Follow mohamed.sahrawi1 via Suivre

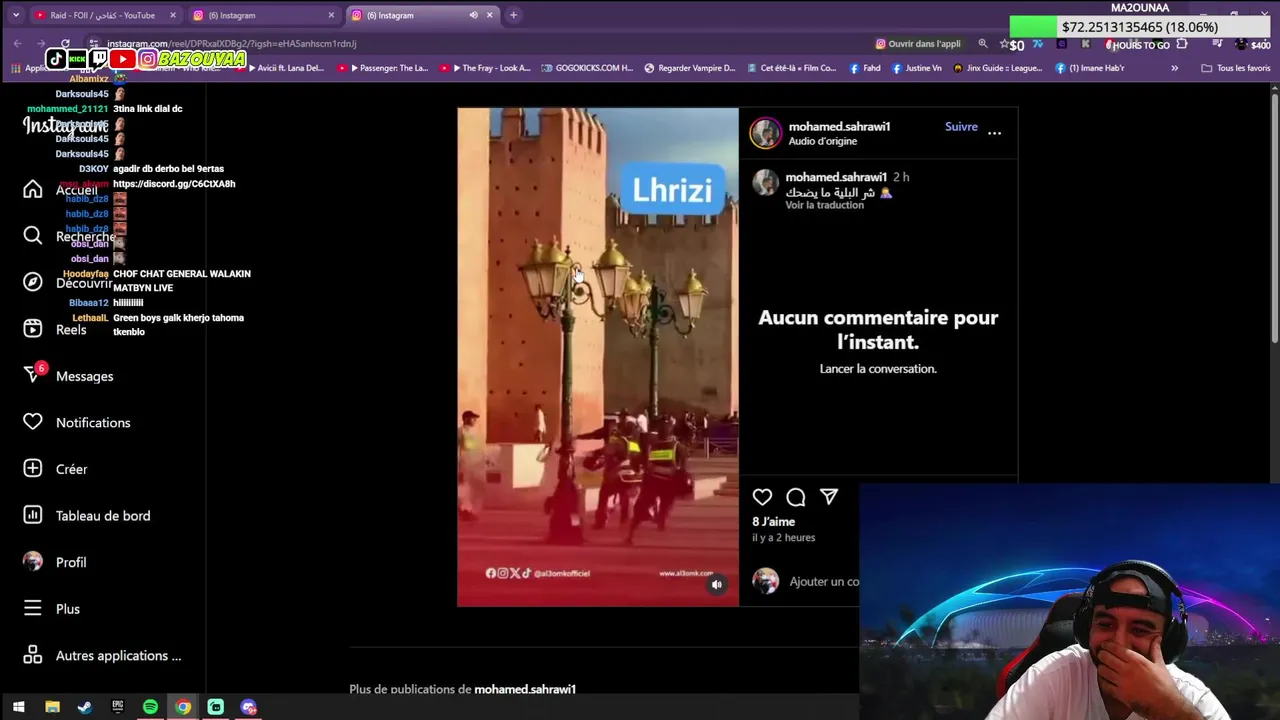(961, 127)
